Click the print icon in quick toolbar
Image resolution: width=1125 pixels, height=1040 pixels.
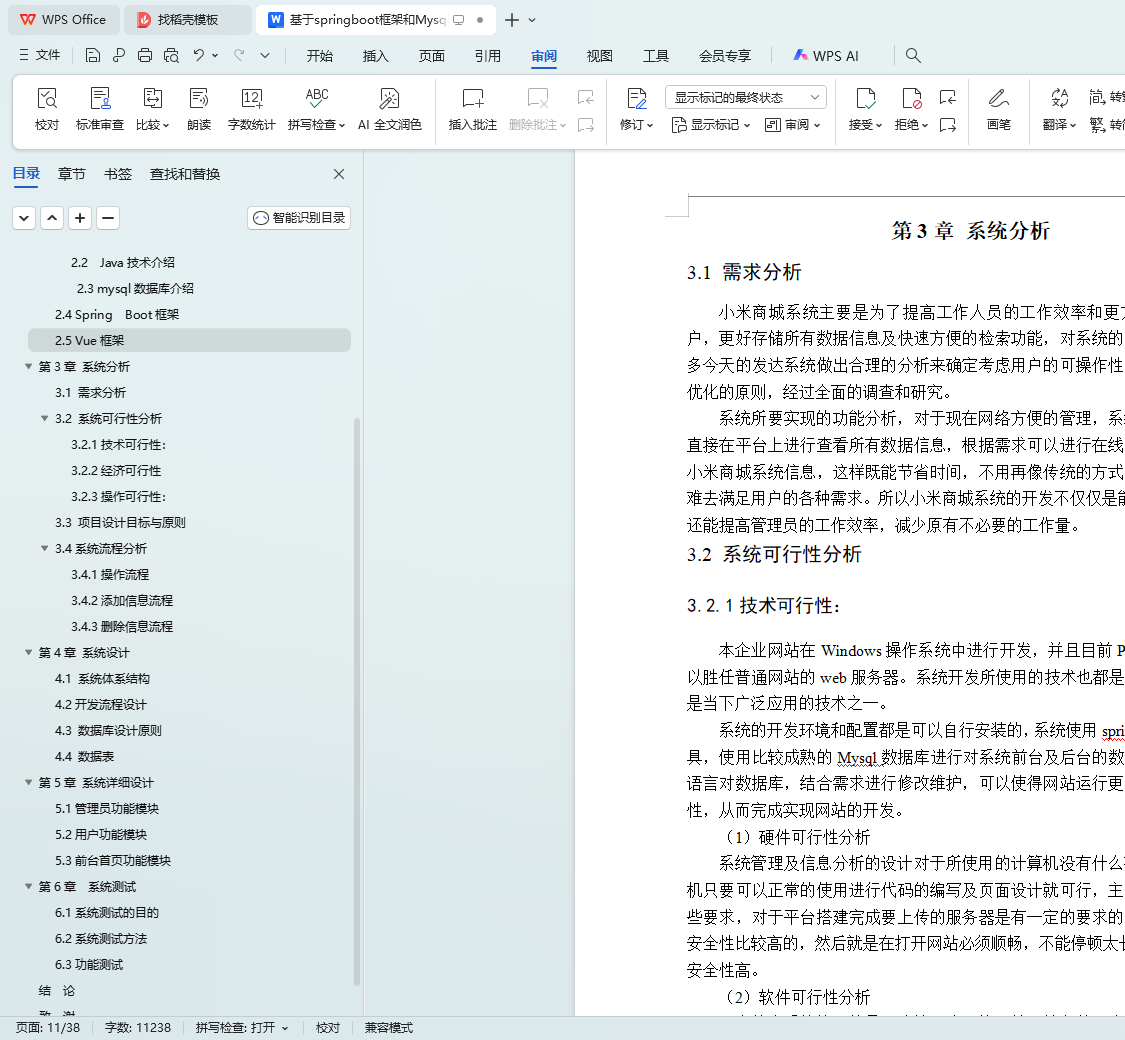click(x=145, y=55)
